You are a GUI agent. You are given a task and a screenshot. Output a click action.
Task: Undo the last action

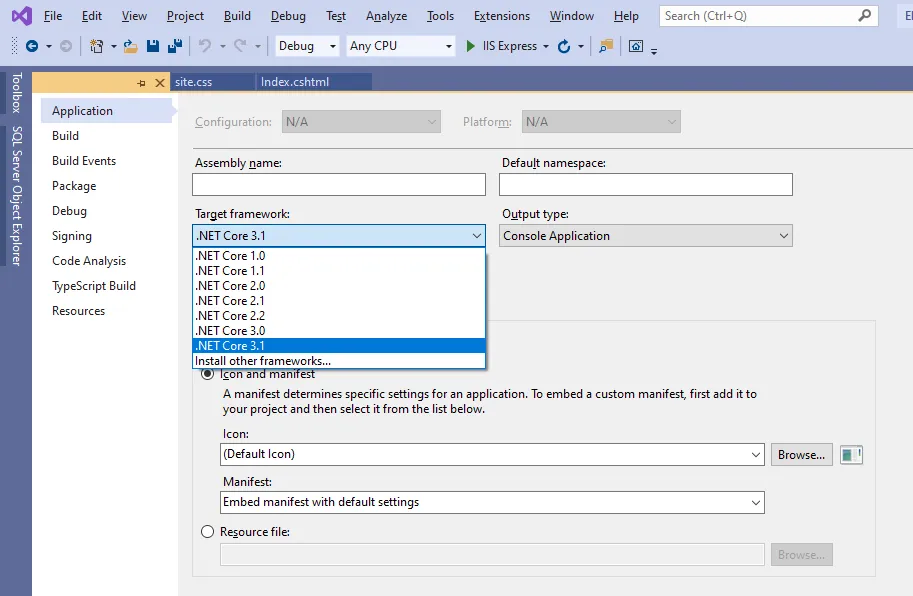coord(204,46)
